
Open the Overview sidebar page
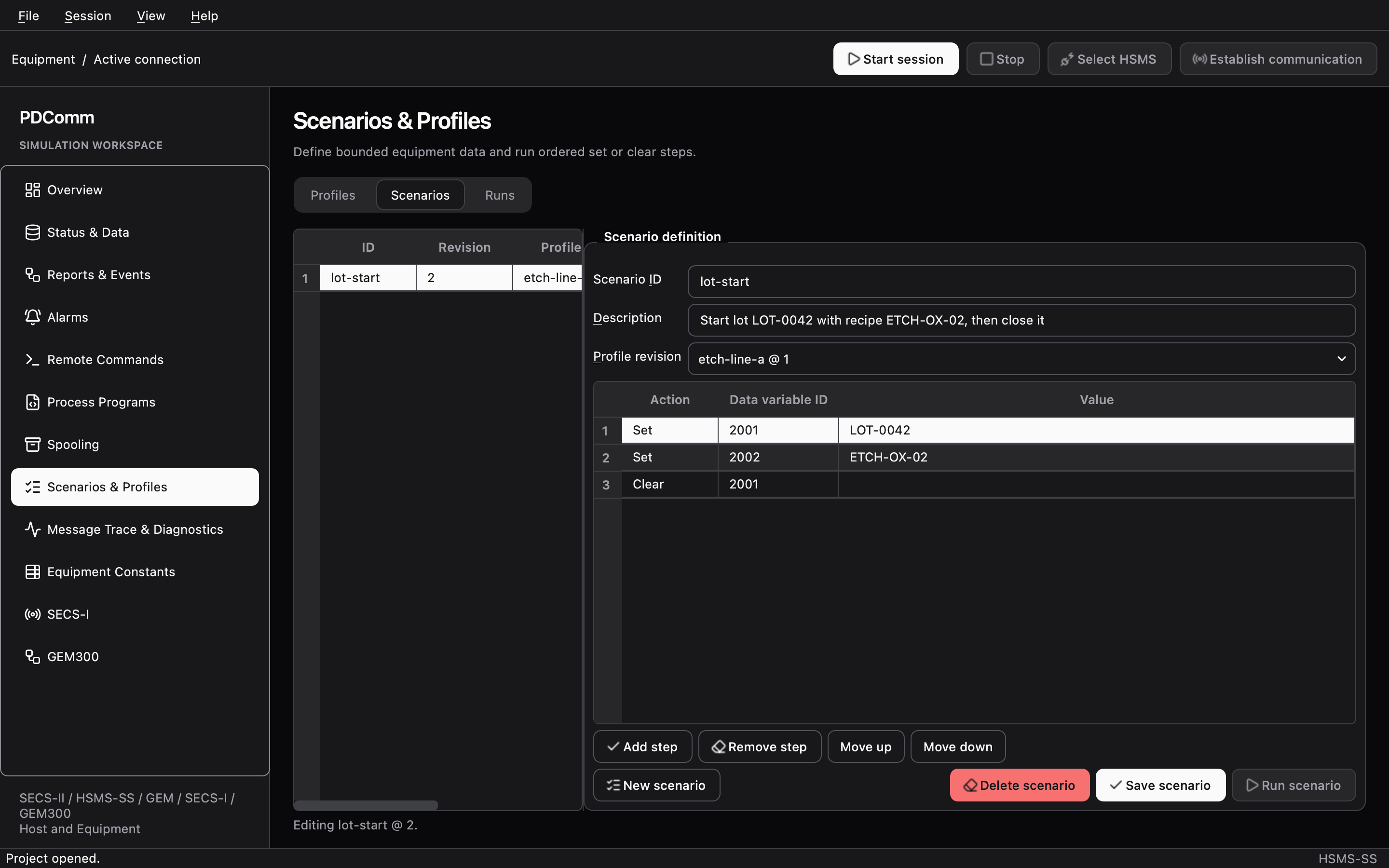click(135, 190)
